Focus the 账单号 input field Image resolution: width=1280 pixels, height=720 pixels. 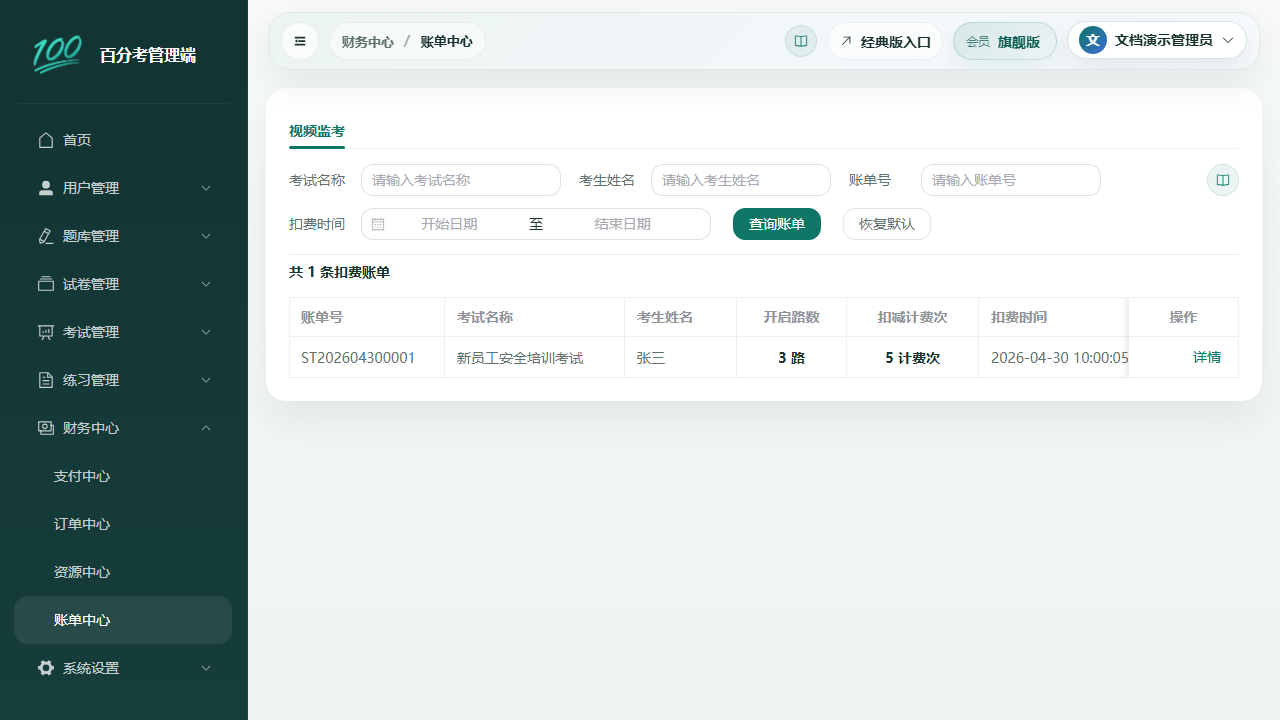[1011, 180]
